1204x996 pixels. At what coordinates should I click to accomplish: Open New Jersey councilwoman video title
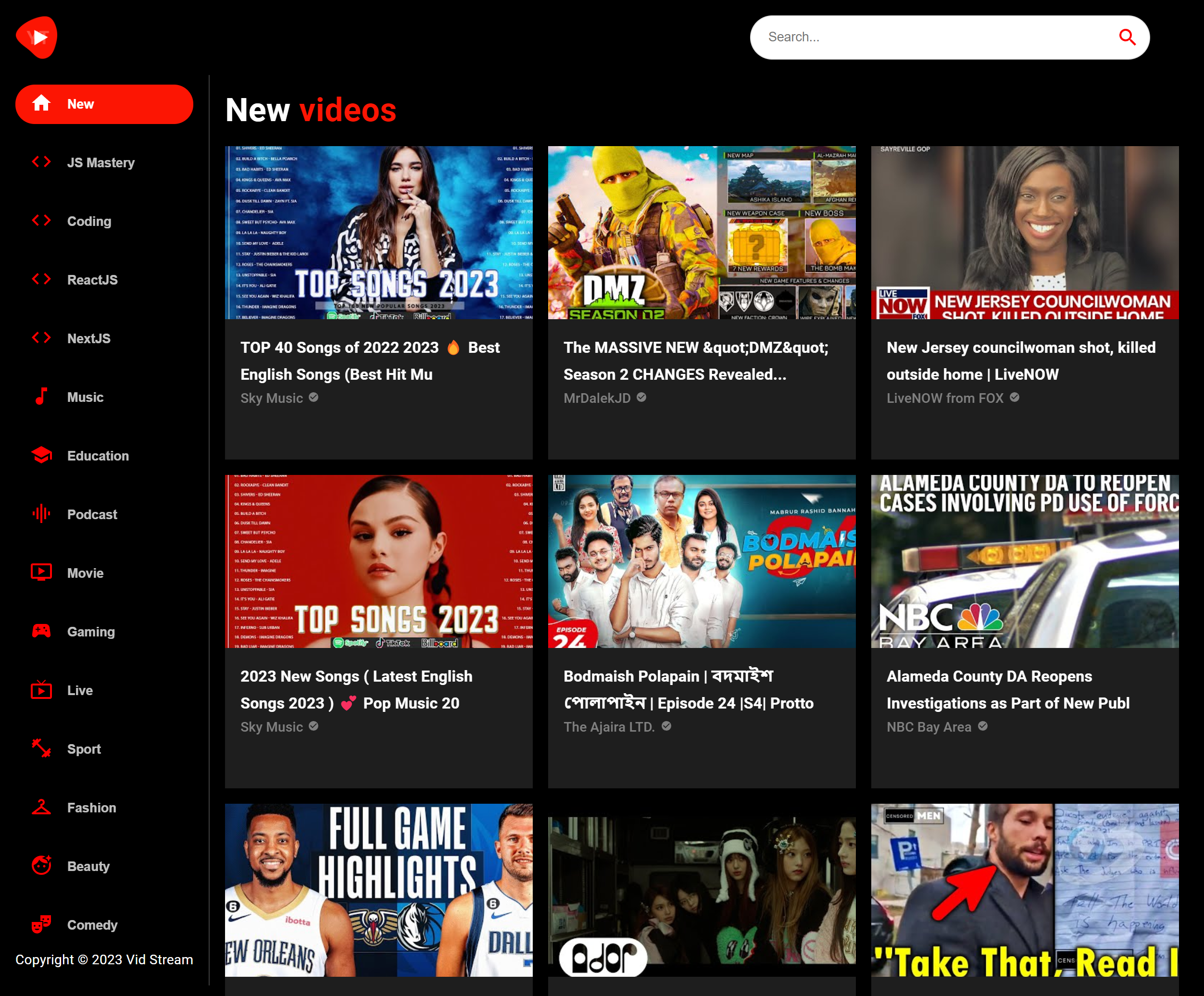1020,361
